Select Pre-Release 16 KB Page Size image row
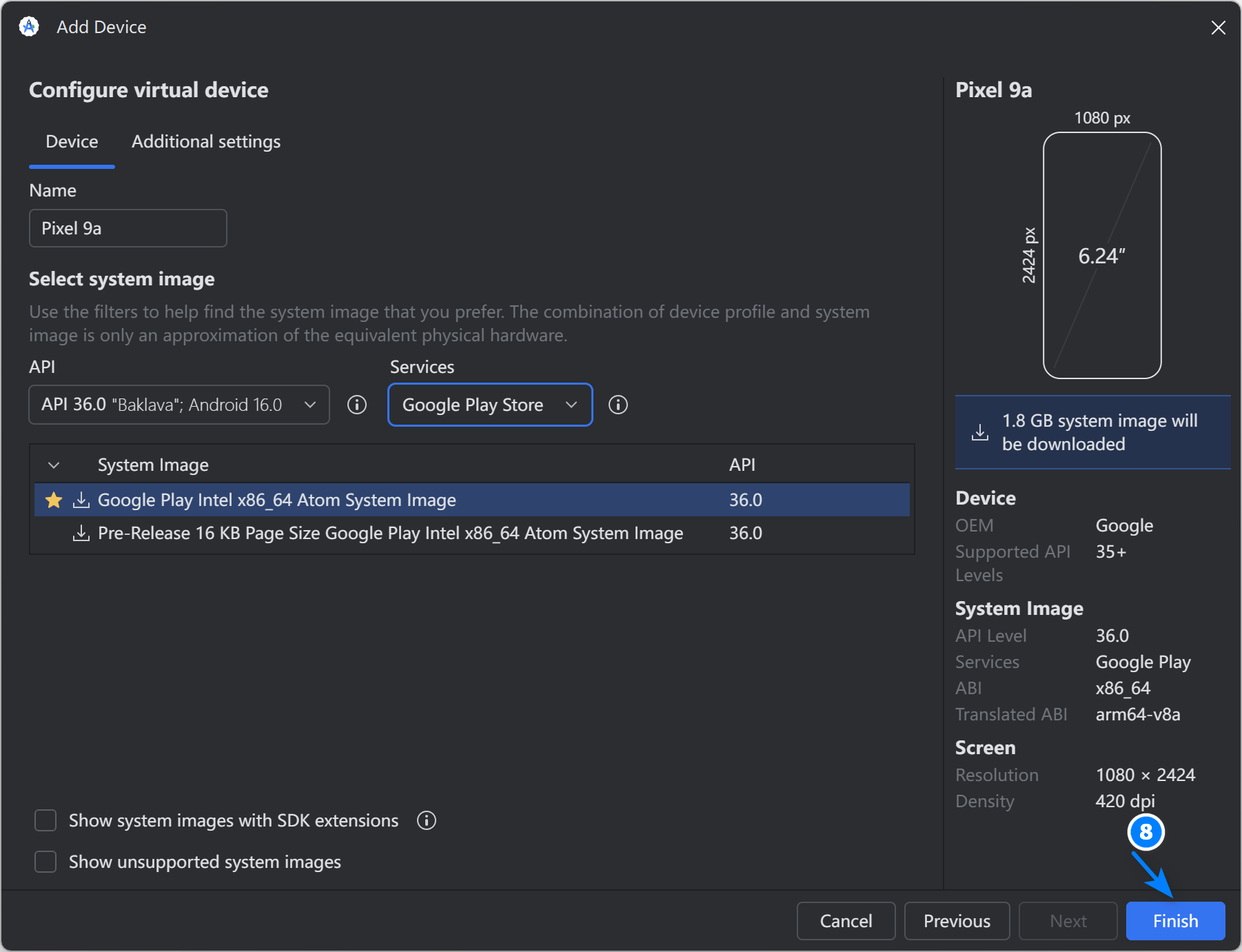This screenshot has width=1242, height=952. 390,533
